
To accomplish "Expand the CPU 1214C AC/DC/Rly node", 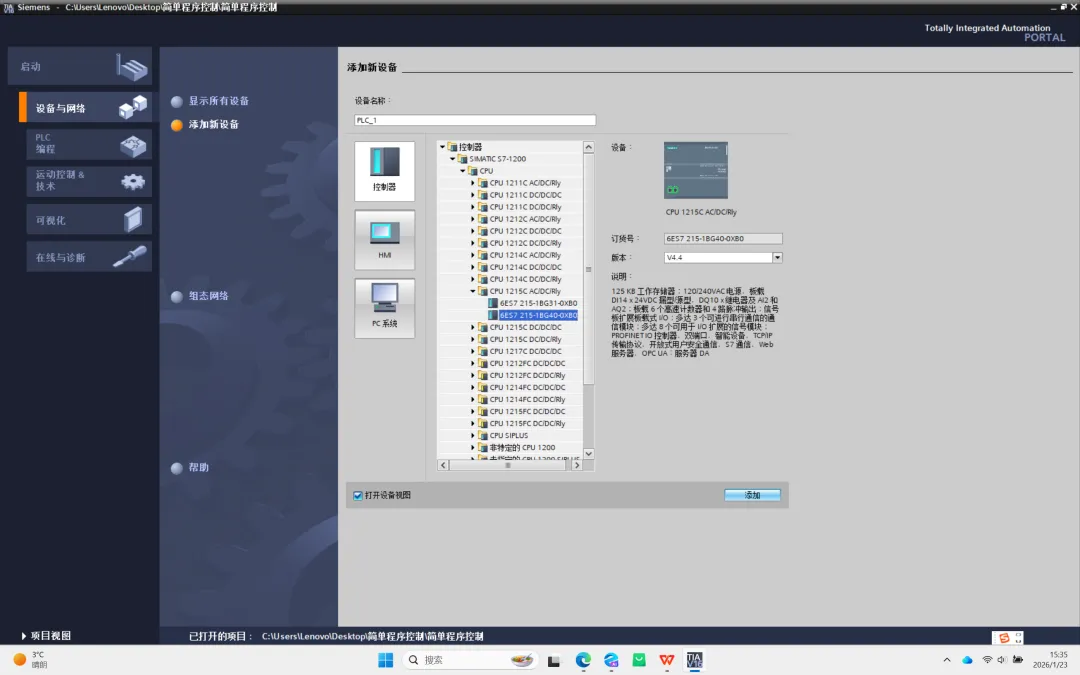I will [x=473, y=255].
